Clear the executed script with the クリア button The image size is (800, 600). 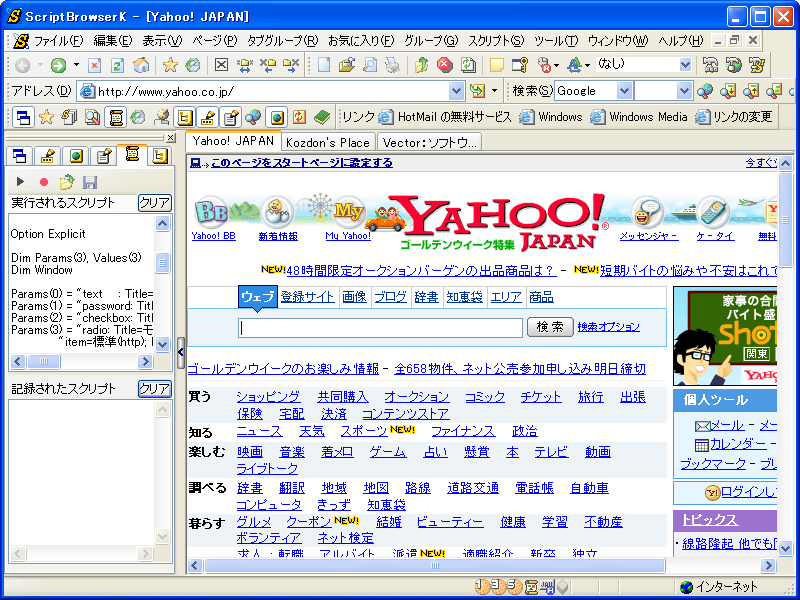click(155, 200)
